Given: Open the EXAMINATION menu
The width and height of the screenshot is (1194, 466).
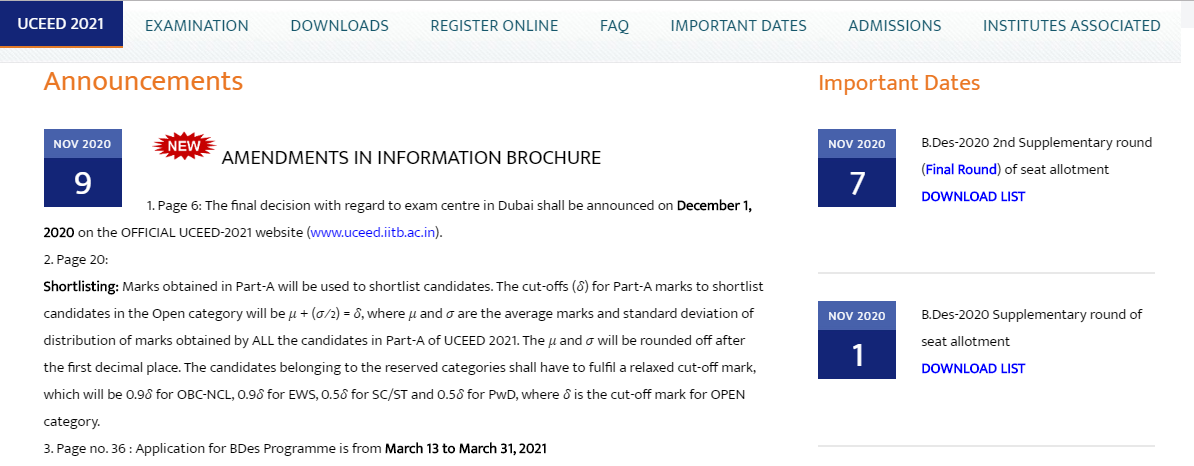Looking at the screenshot, I should tap(197, 26).
